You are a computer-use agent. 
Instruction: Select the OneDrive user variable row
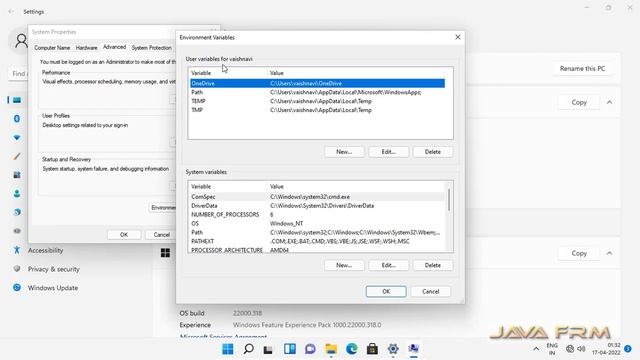317,83
